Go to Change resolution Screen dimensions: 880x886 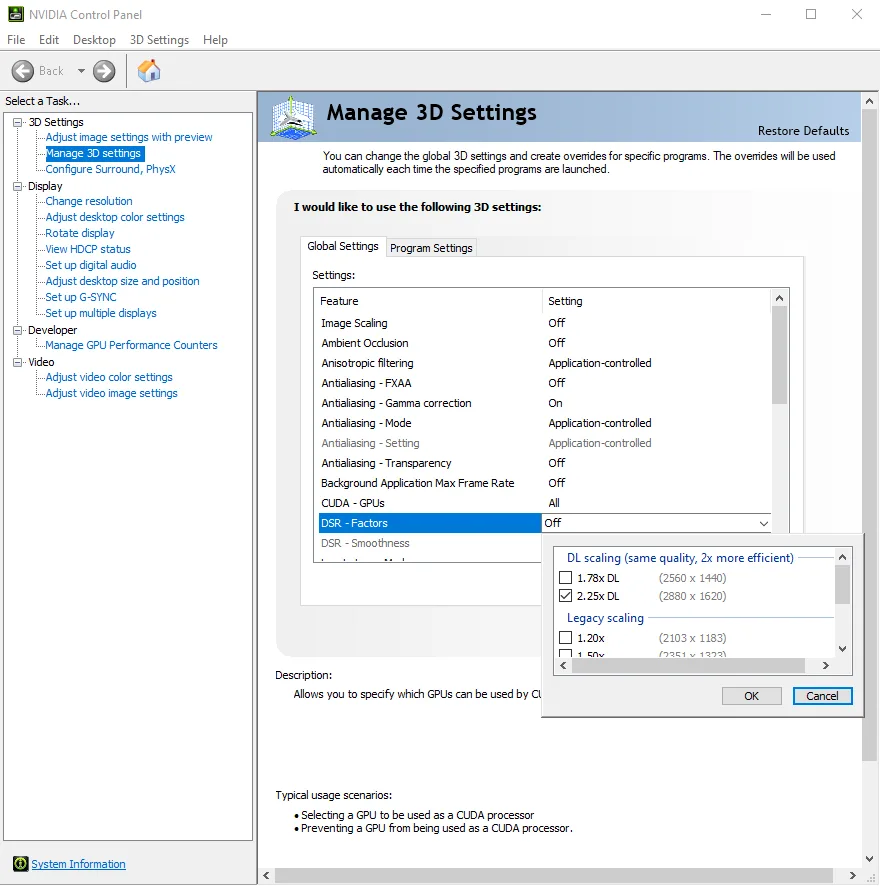pos(89,201)
